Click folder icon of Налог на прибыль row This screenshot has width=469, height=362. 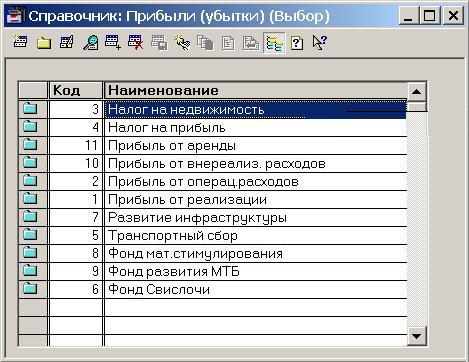tap(30, 127)
